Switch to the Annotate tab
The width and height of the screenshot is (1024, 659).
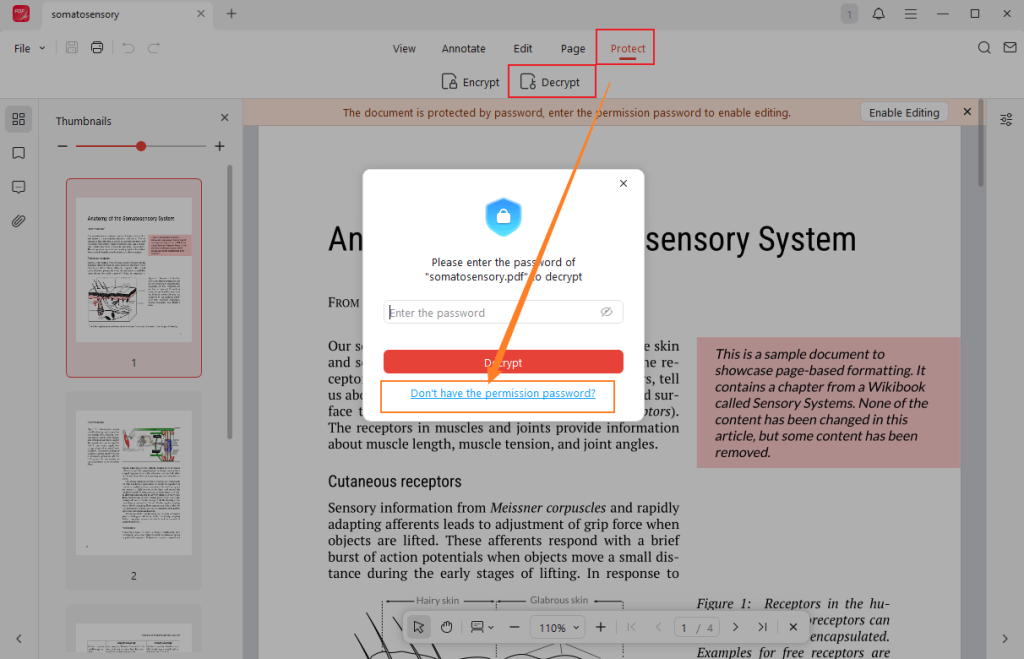tap(463, 47)
